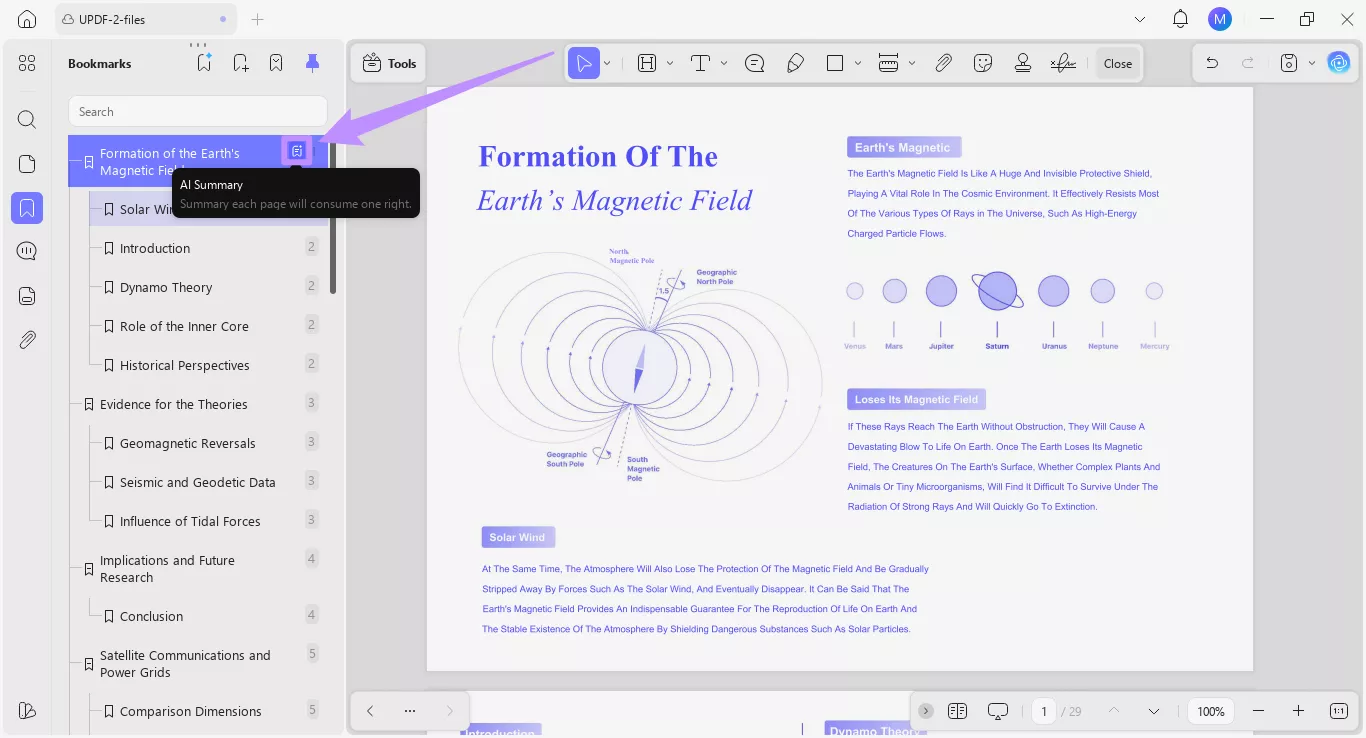Zoom out with the minus button
The width and height of the screenshot is (1366, 738).
coord(1258,711)
